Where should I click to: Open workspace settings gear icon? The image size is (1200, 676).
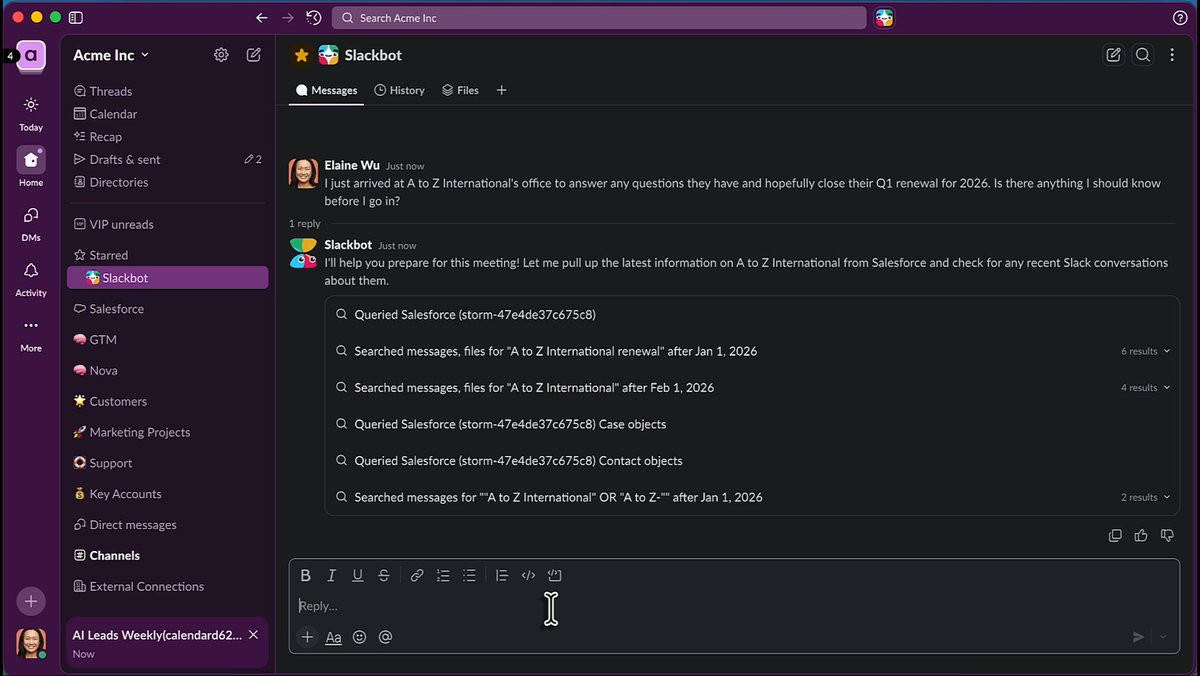coord(221,55)
